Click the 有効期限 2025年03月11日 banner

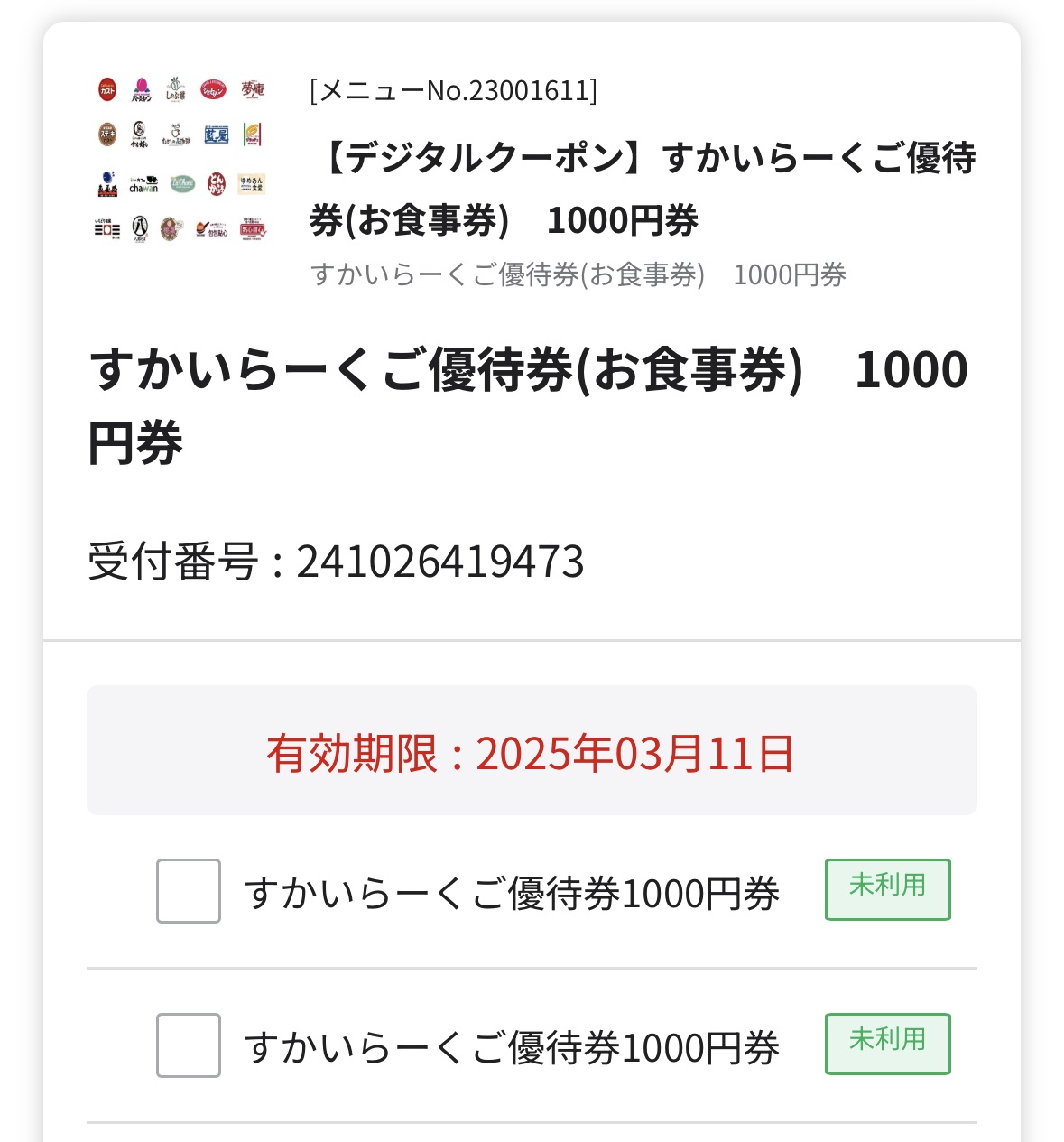(532, 750)
